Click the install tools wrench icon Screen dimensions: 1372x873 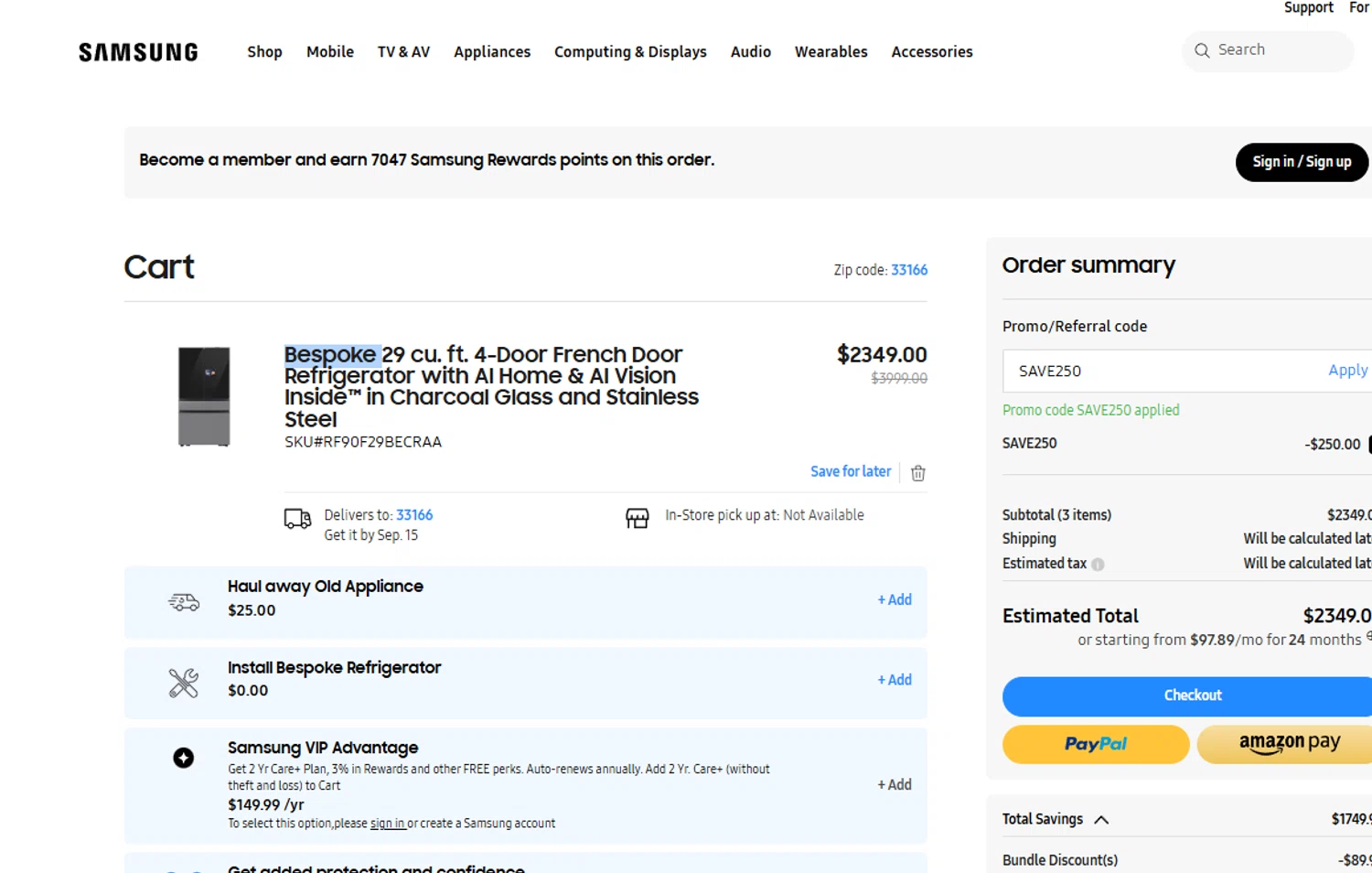[x=184, y=683]
